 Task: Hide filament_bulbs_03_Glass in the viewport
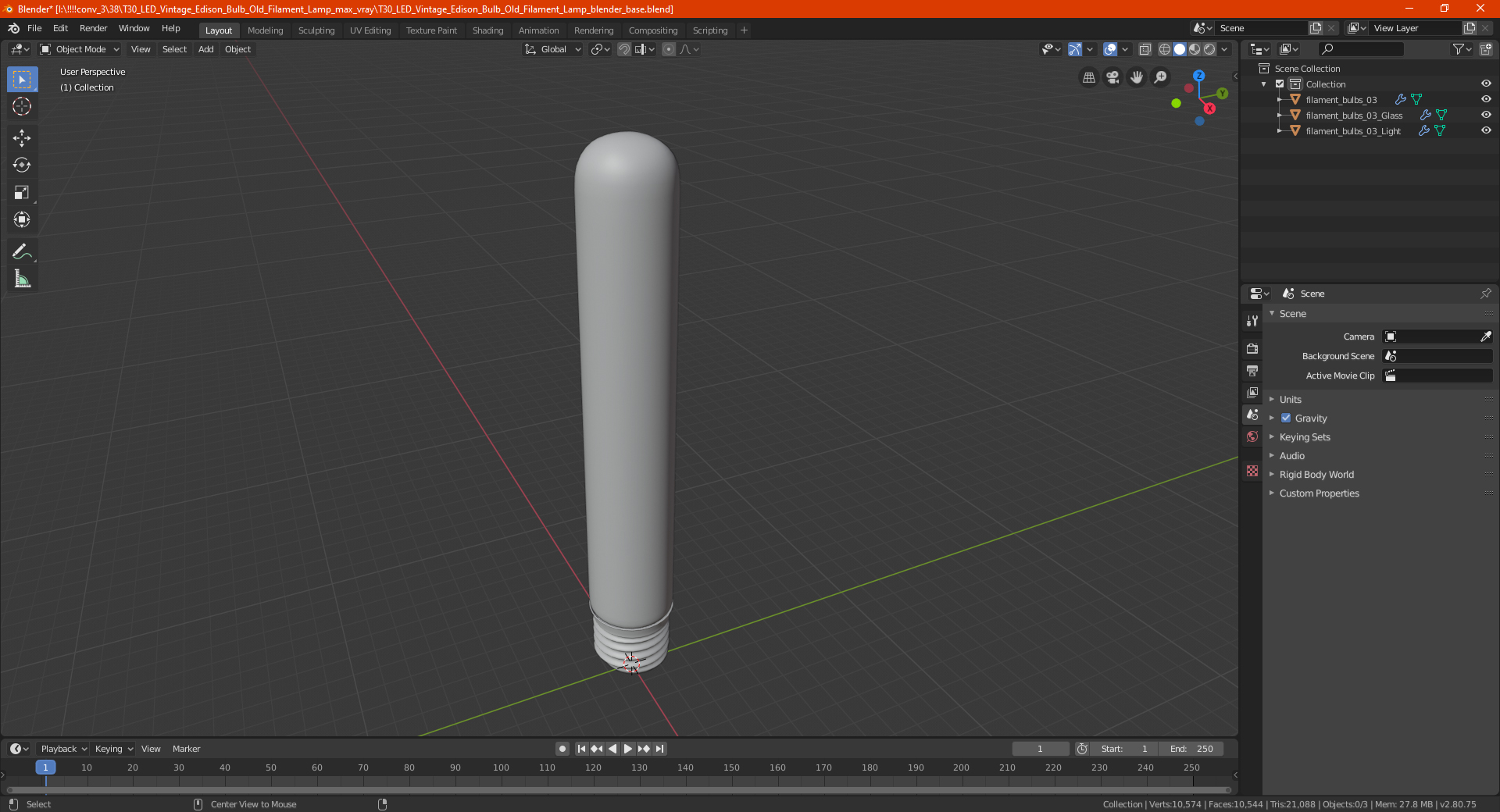coord(1486,115)
